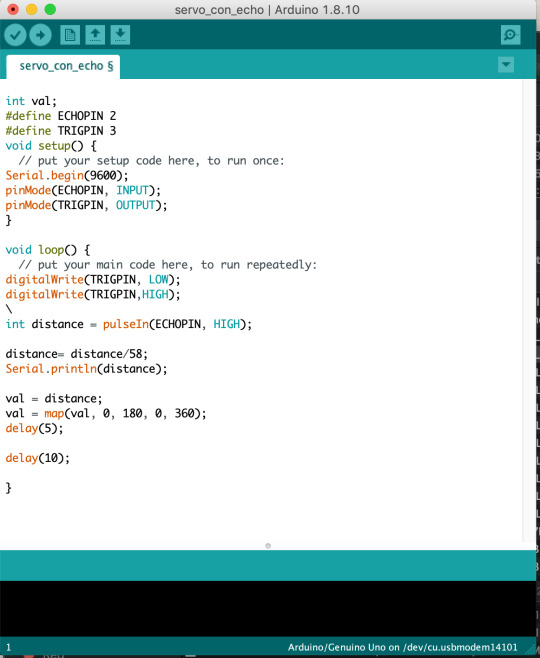Screen dimensions: 540x658
Task: Click '#define TRIGPIN 3' line
Action: coord(61,131)
